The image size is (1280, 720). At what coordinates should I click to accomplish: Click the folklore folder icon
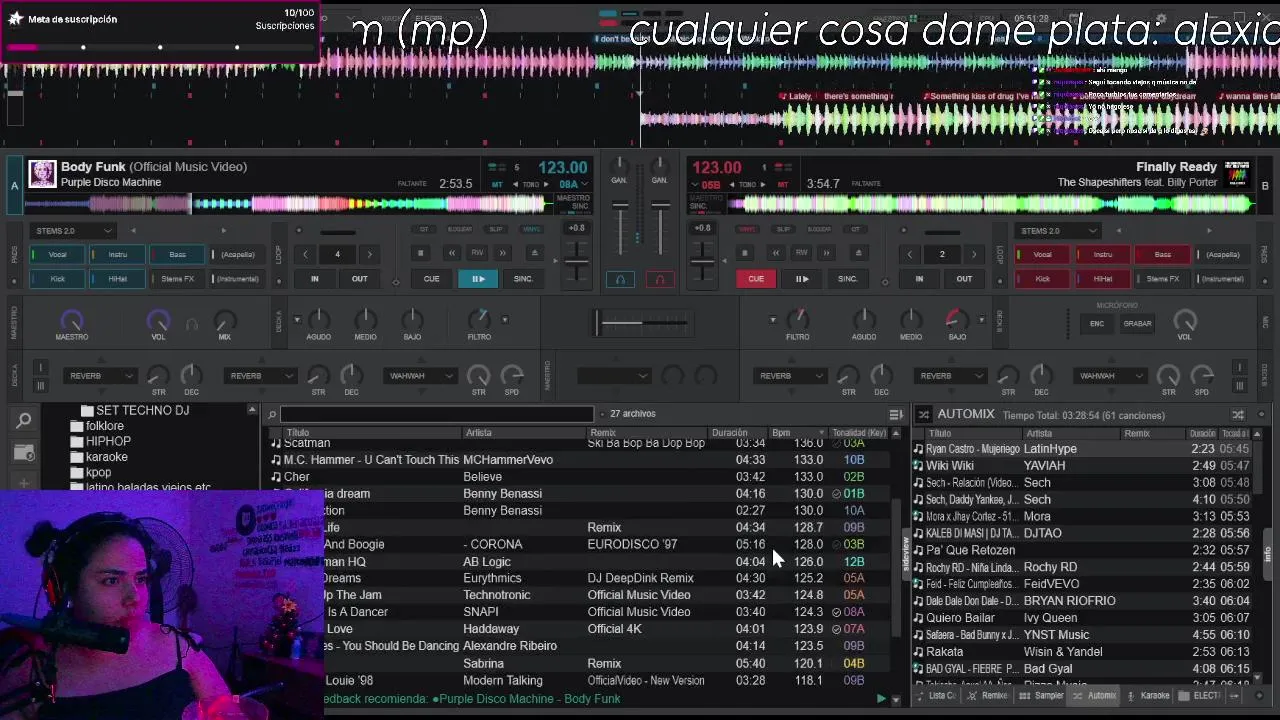[x=77, y=426]
